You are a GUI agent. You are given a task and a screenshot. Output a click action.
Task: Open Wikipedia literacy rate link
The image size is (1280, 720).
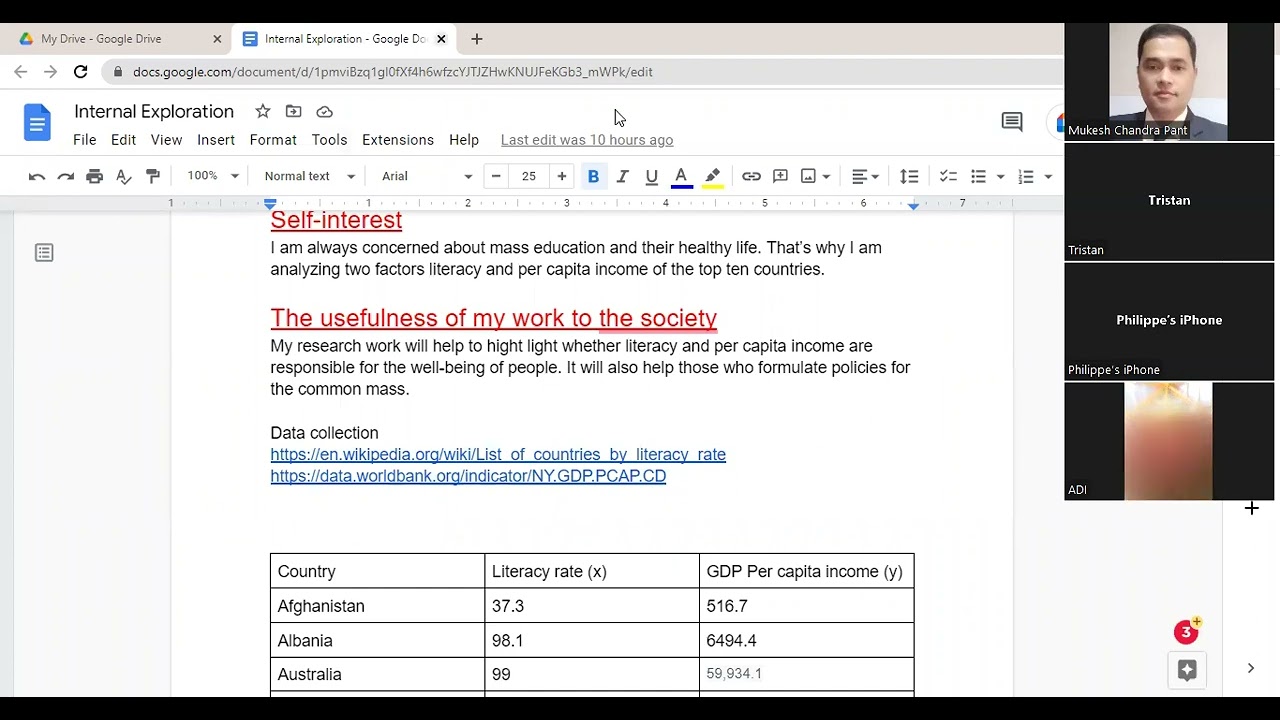498,454
